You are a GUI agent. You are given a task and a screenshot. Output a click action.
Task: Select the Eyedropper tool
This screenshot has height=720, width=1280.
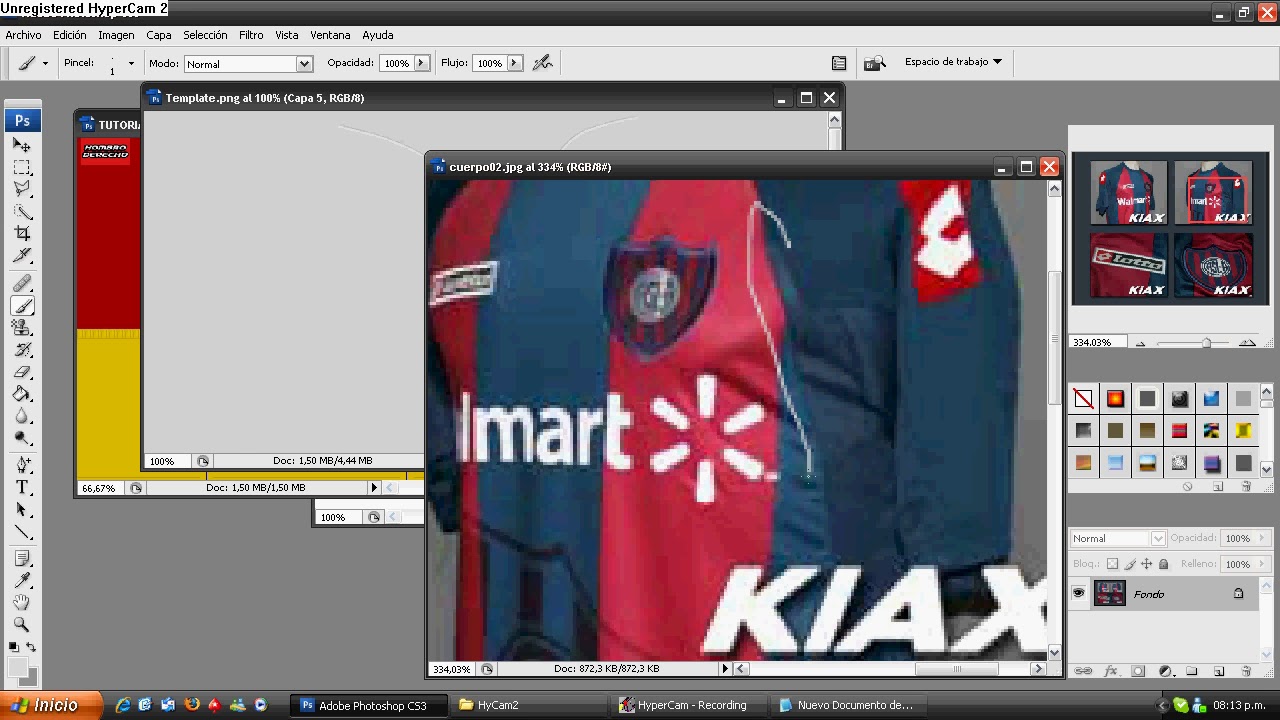click(x=22, y=580)
